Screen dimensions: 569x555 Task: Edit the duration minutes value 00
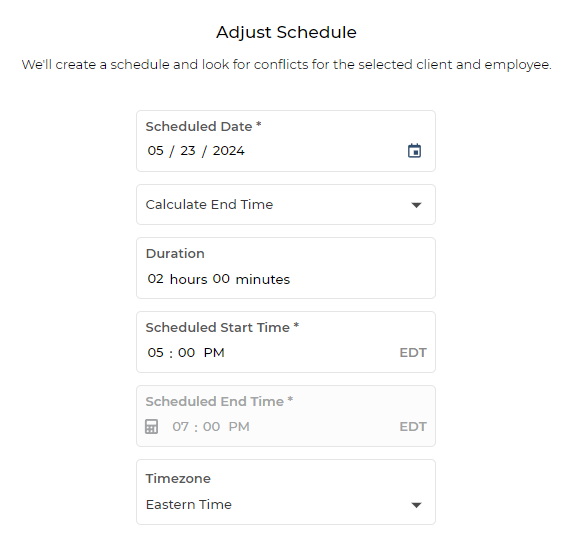tap(221, 279)
